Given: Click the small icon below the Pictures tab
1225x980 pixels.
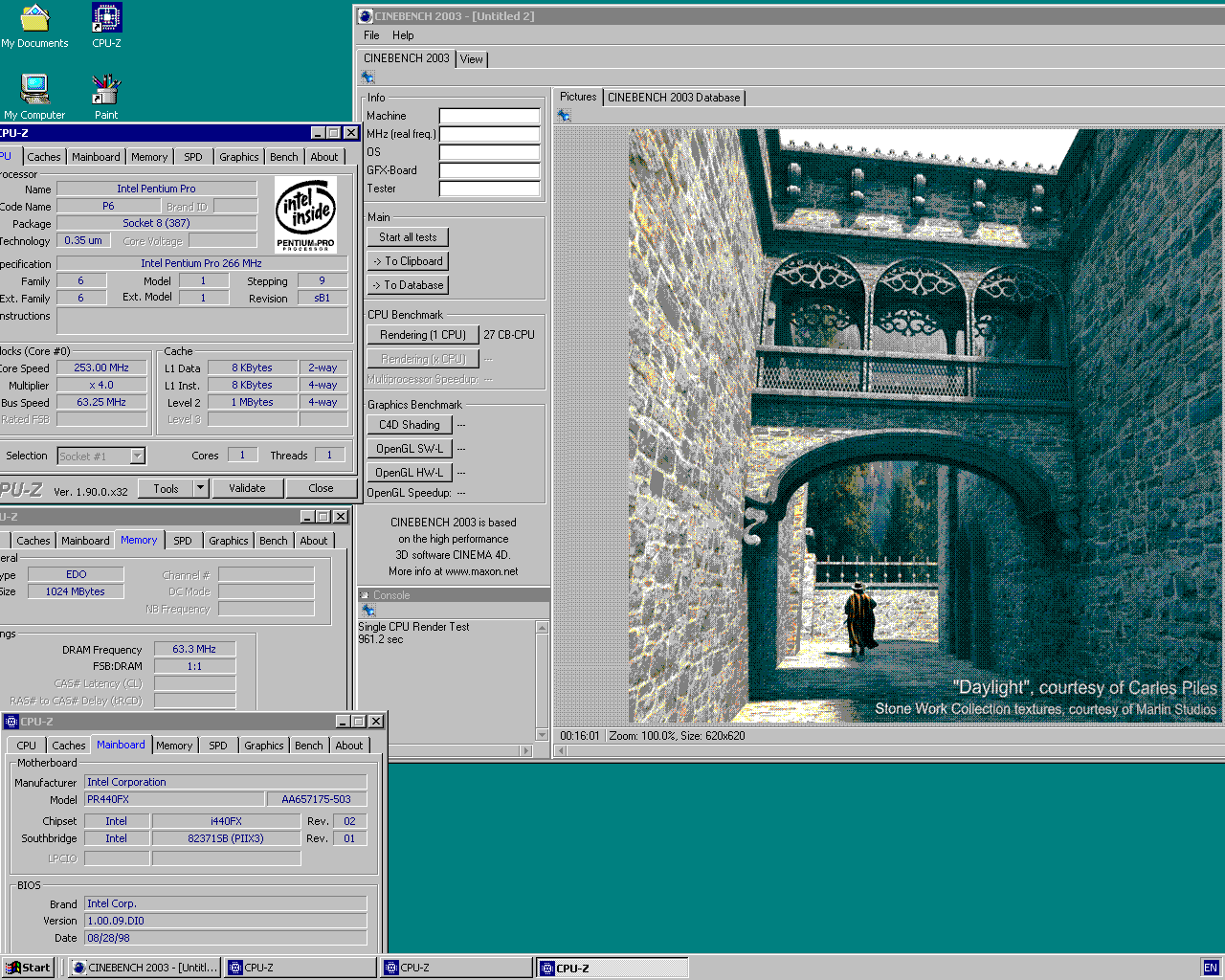Looking at the screenshot, I should click(x=564, y=116).
